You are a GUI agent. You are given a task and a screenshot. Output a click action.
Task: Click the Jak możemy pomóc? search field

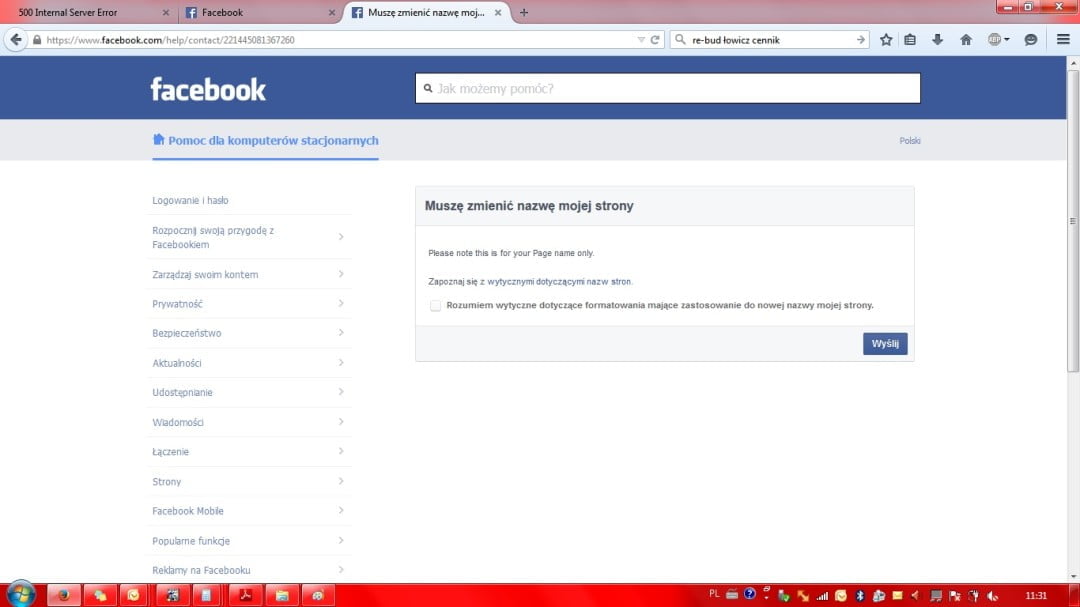pos(667,88)
